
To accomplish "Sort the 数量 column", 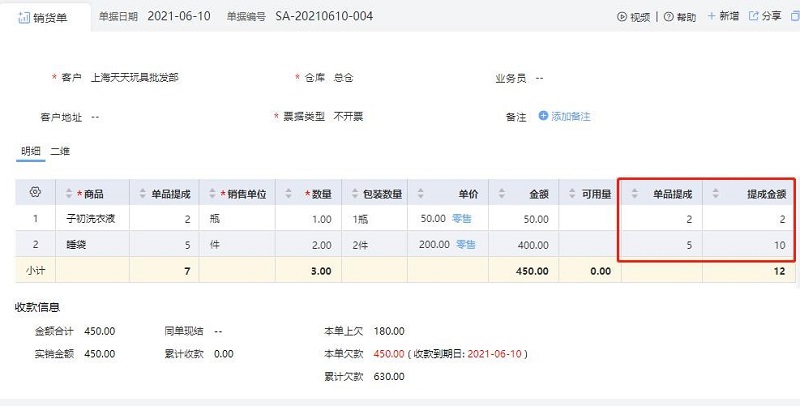I will coord(291,193).
